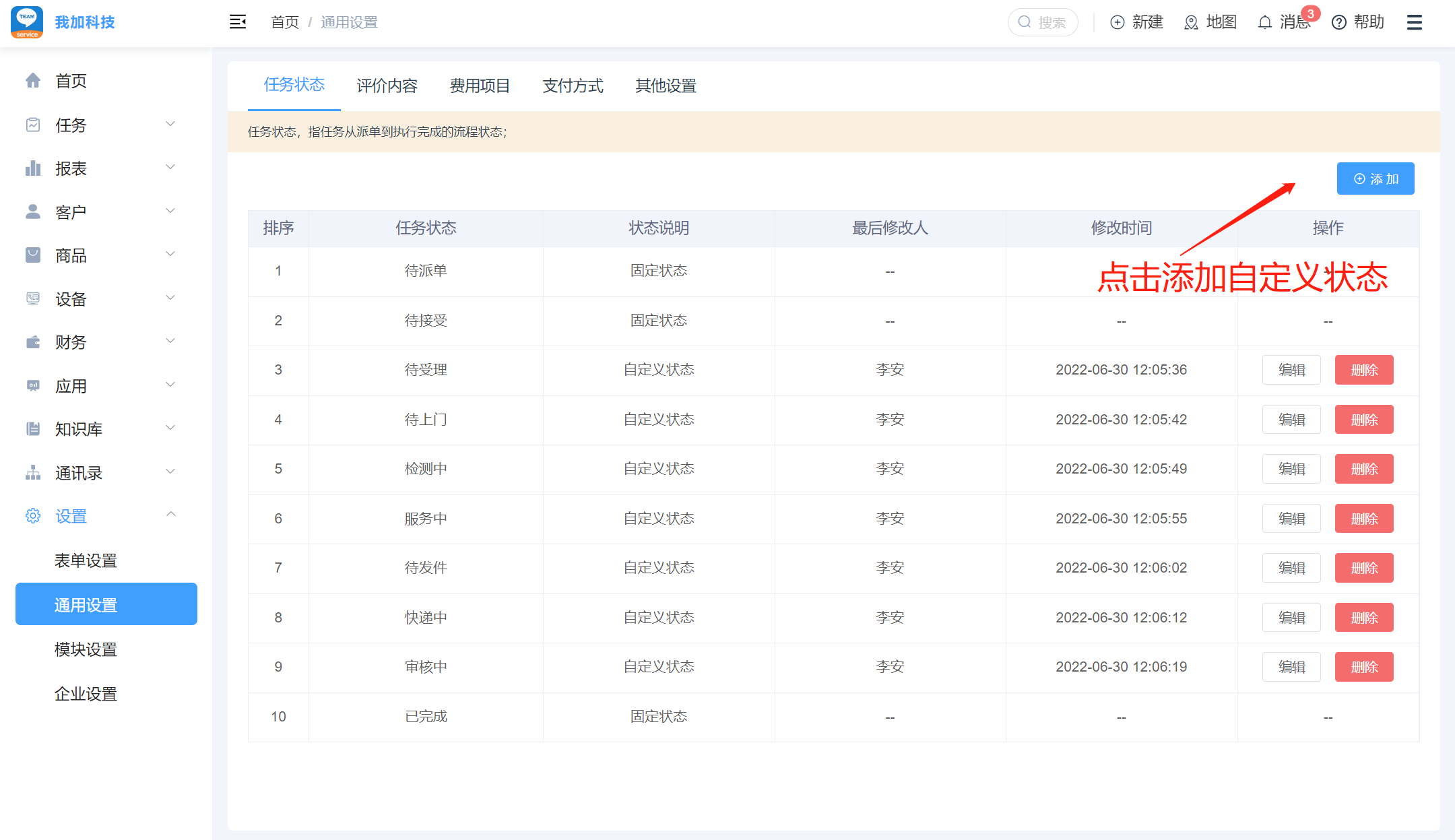The height and width of the screenshot is (840, 1455).
Task: Click the help question mark icon
Action: click(x=1338, y=22)
